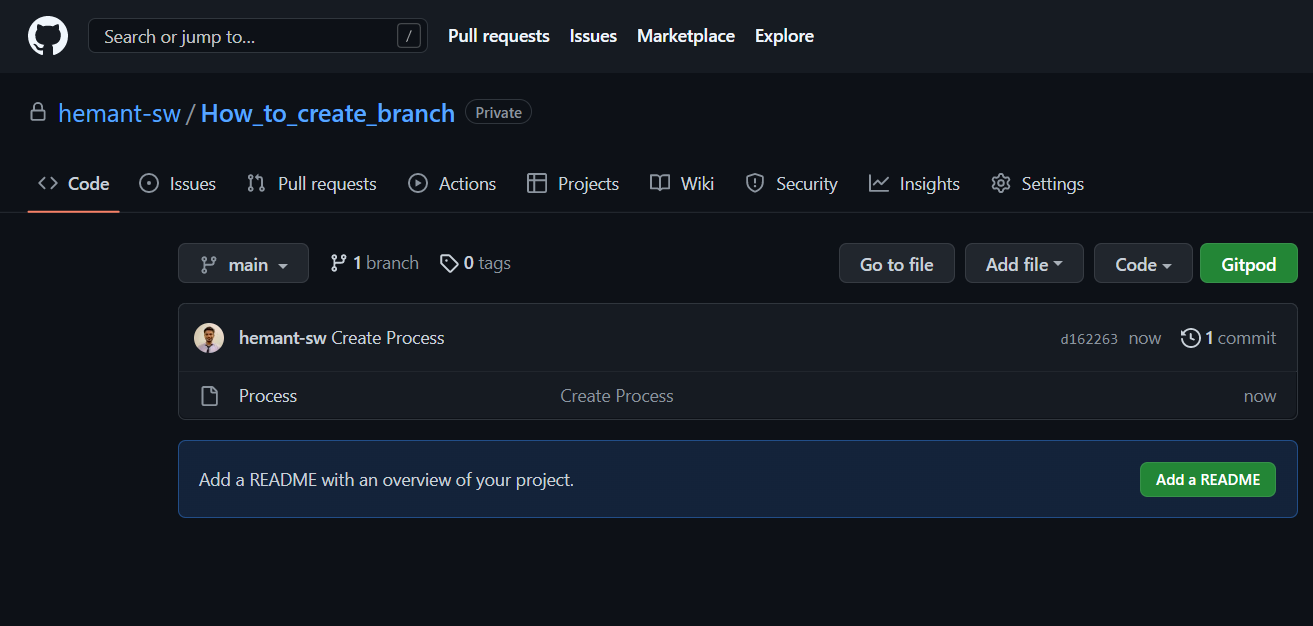Image resolution: width=1313 pixels, height=626 pixels.
Task: Go to GitHub home via Octocat logo
Action: tap(47, 36)
